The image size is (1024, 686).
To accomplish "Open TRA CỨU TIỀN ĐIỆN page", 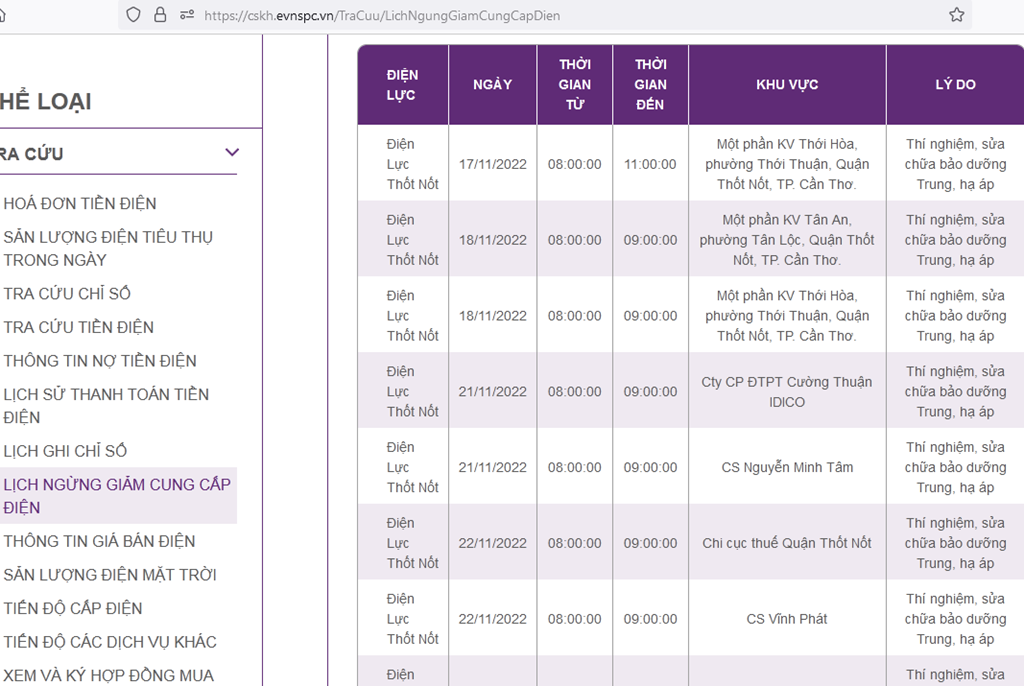I will tap(79, 328).
